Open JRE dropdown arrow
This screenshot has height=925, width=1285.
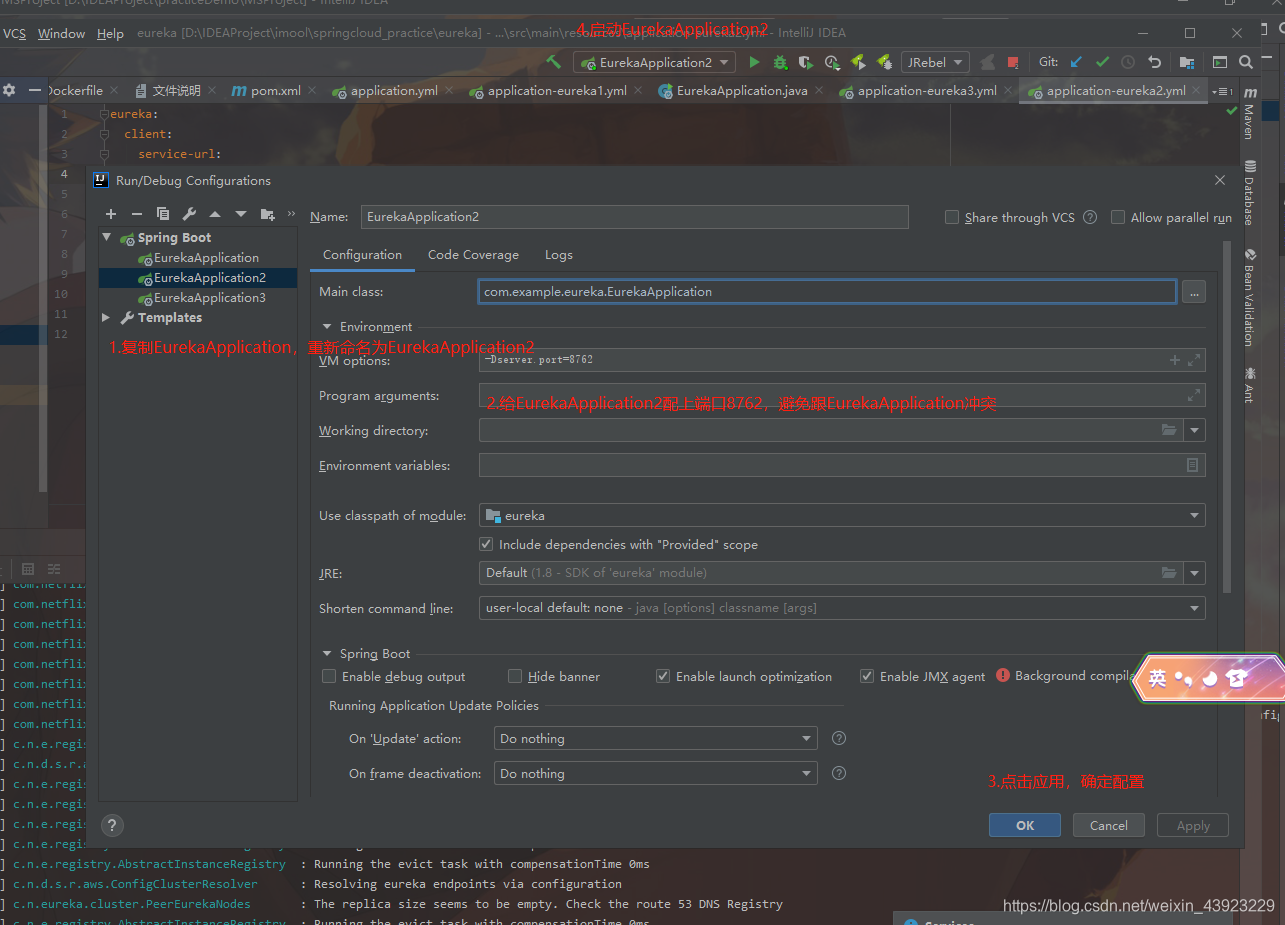coord(1194,573)
